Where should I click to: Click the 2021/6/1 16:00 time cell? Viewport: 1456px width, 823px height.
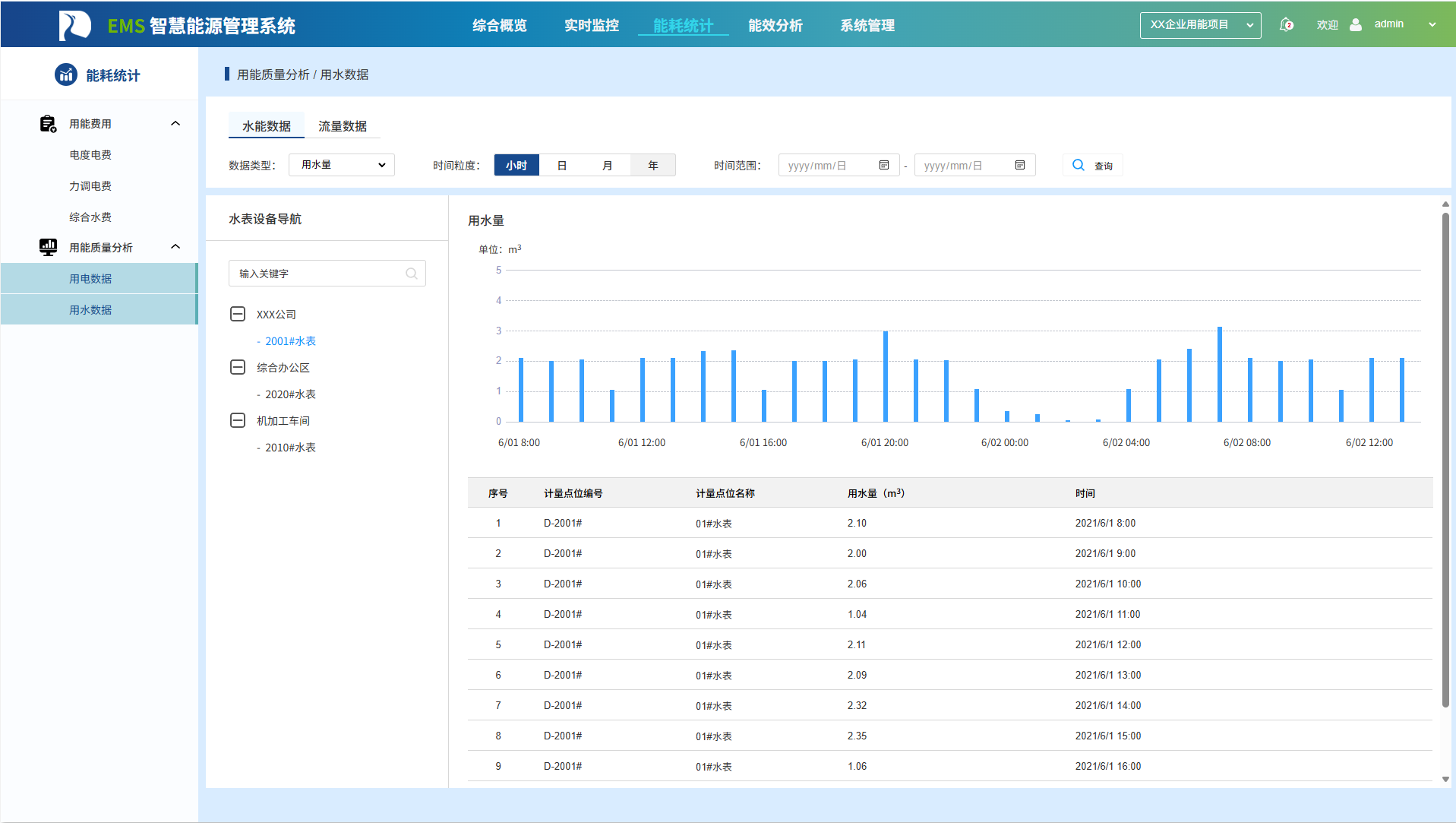pyautogui.click(x=1108, y=767)
